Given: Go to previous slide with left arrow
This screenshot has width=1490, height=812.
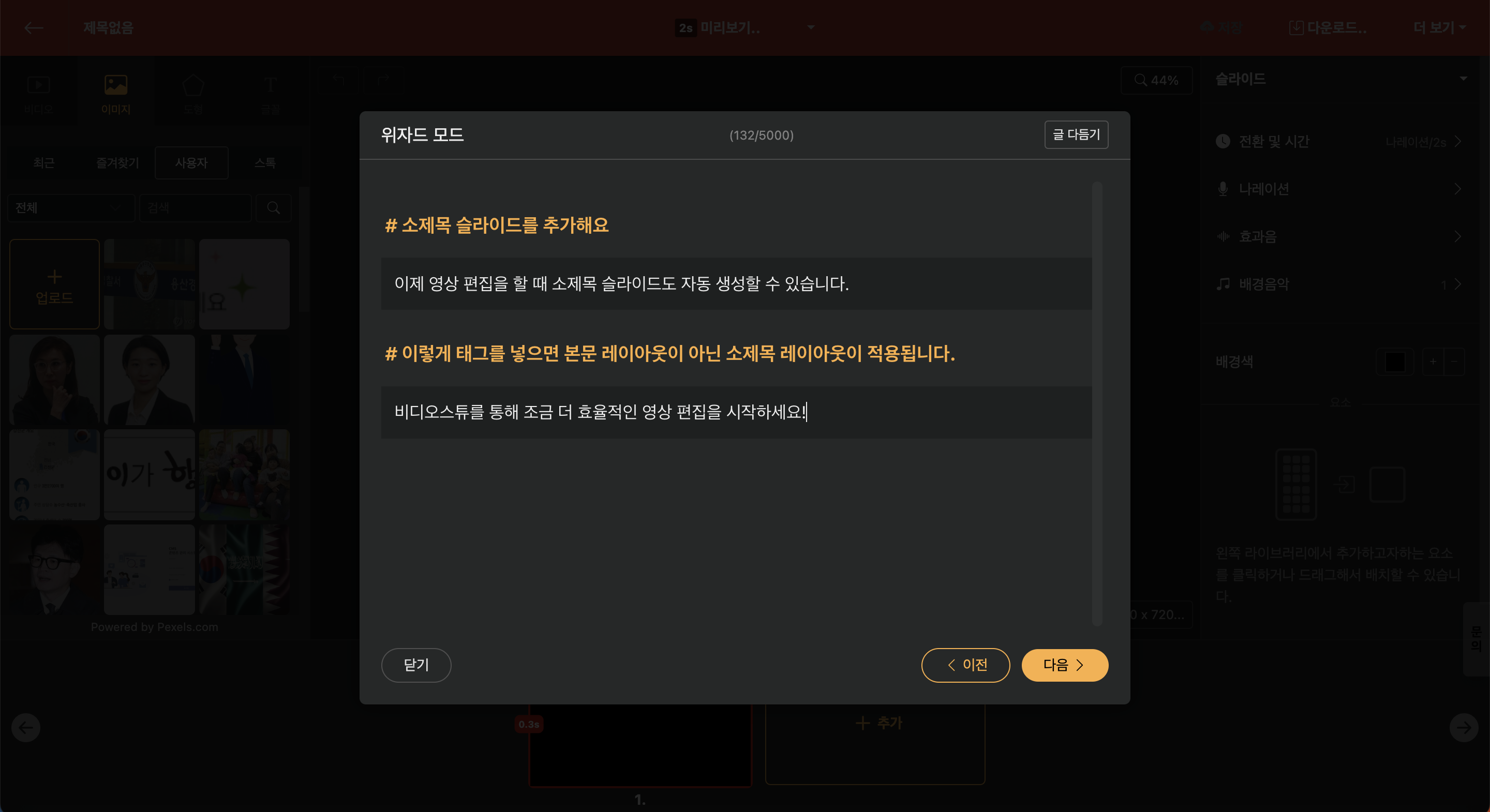Looking at the screenshot, I should tap(26, 727).
